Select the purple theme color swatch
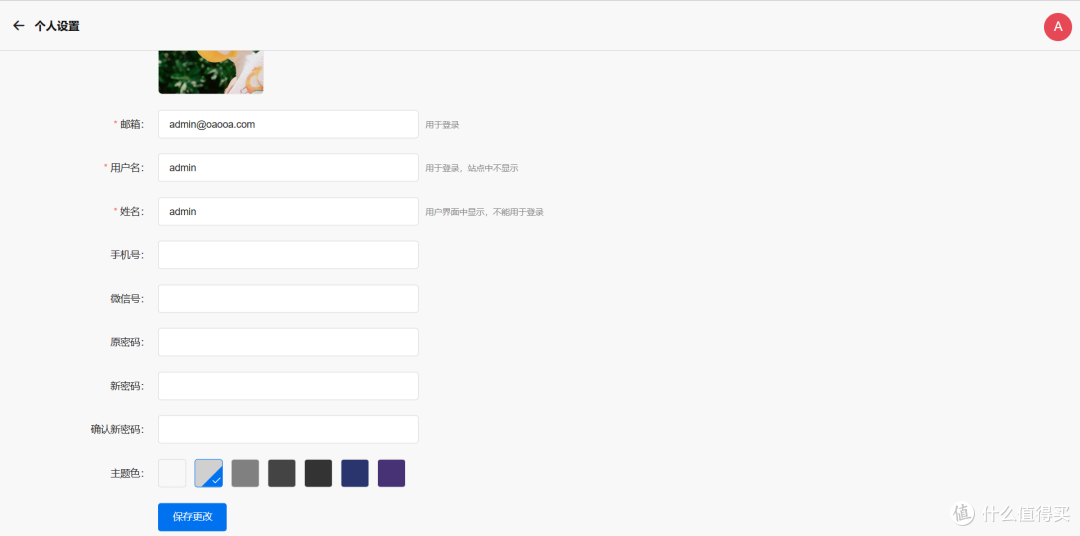 coord(391,473)
